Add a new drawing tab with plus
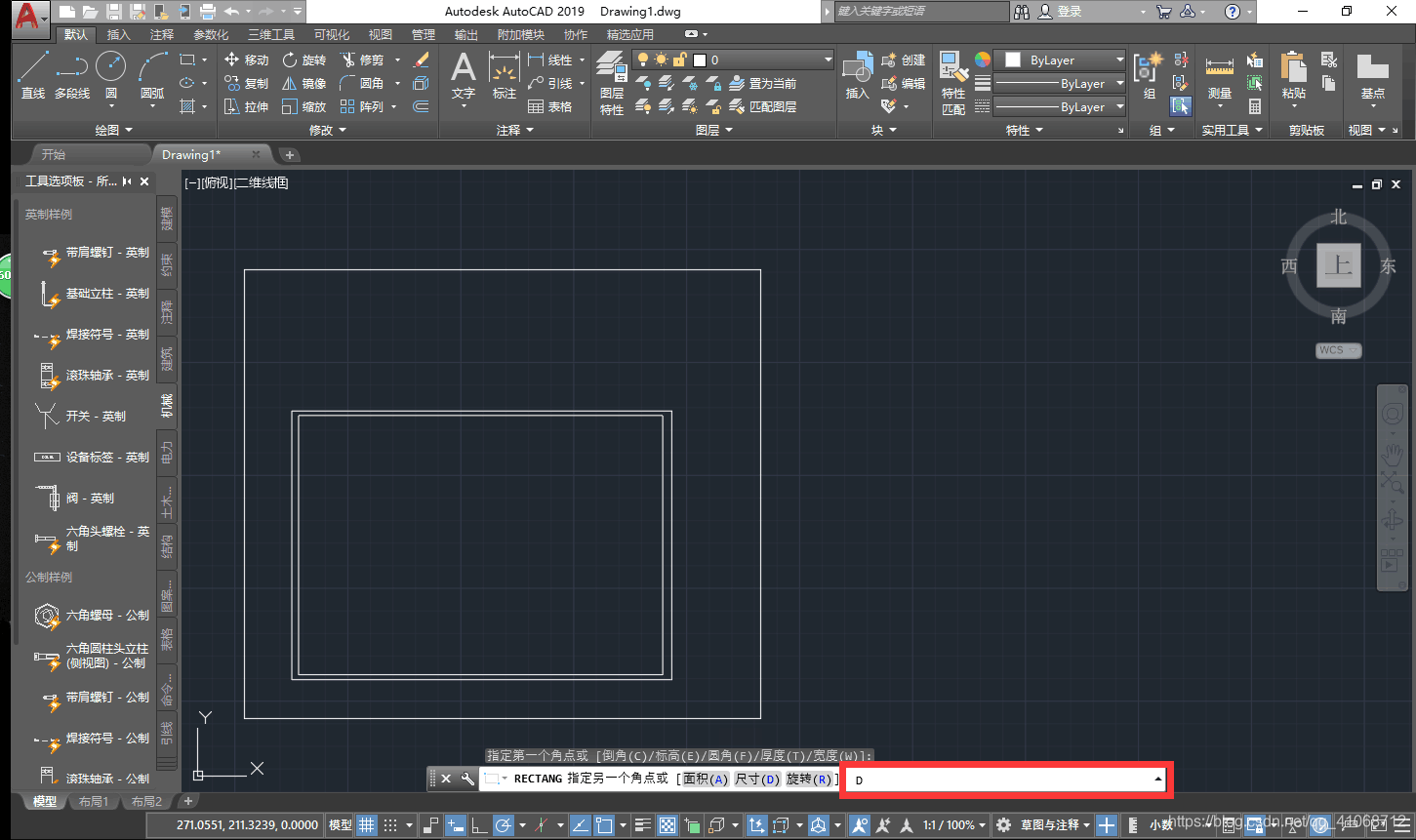Image resolution: width=1416 pixels, height=840 pixels. coord(289,154)
